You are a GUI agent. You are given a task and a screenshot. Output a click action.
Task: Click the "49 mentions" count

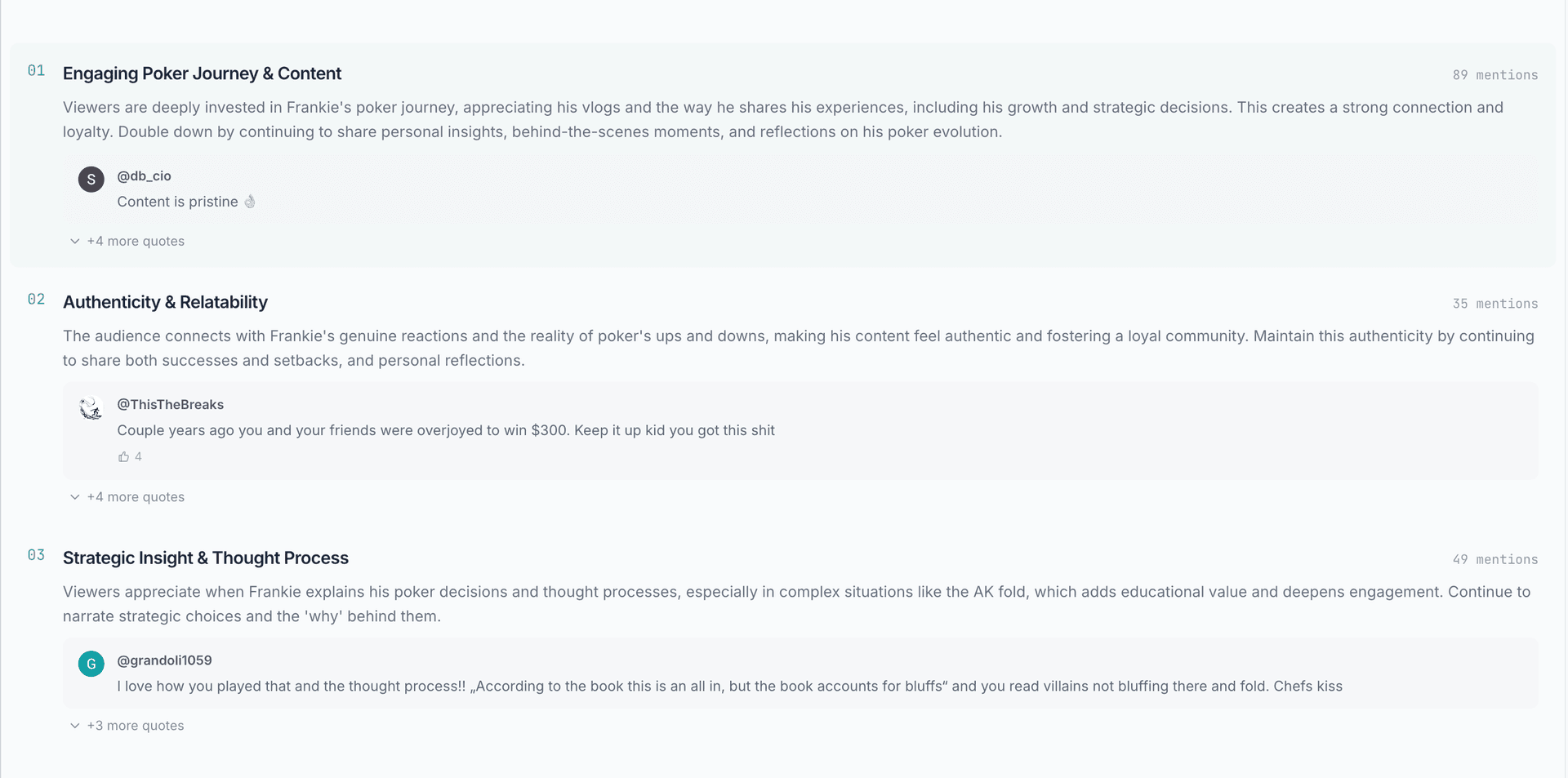(1494, 559)
